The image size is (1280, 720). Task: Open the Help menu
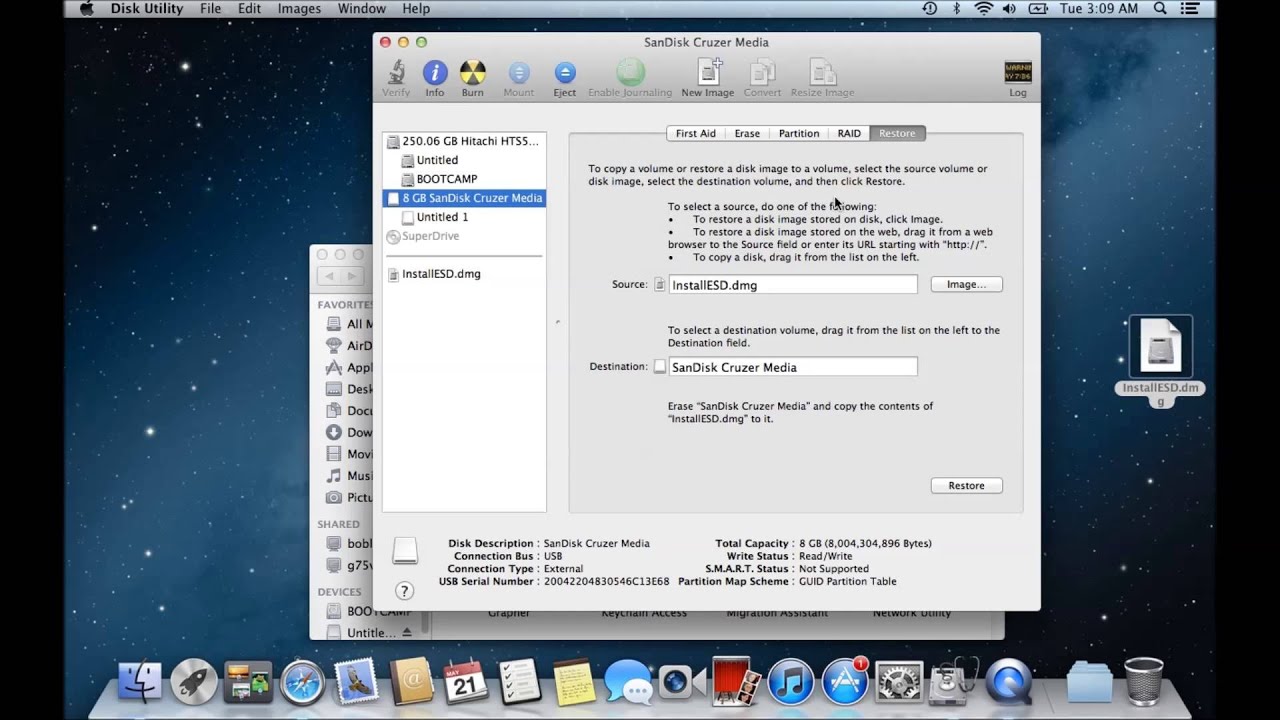coord(416,9)
